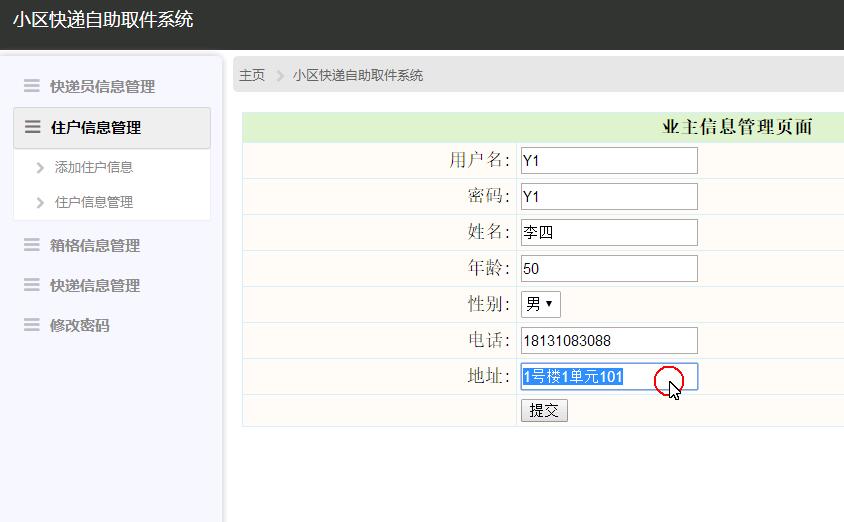The width and height of the screenshot is (844, 522).
Task: Click the 用户名 input field
Action: tap(608, 161)
